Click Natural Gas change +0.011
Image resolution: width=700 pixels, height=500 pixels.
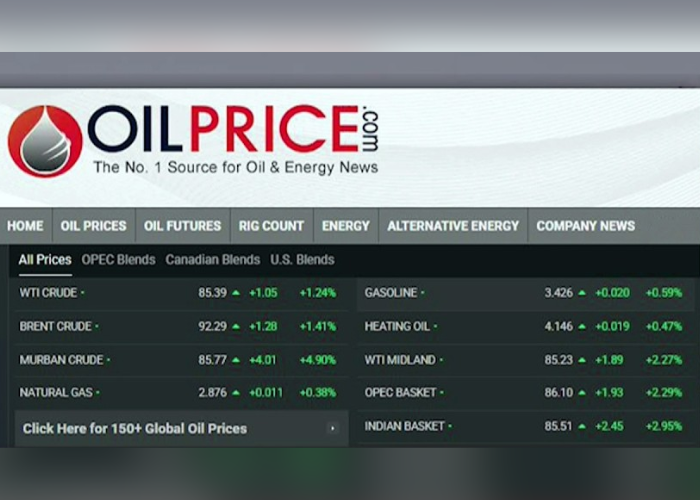click(266, 393)
